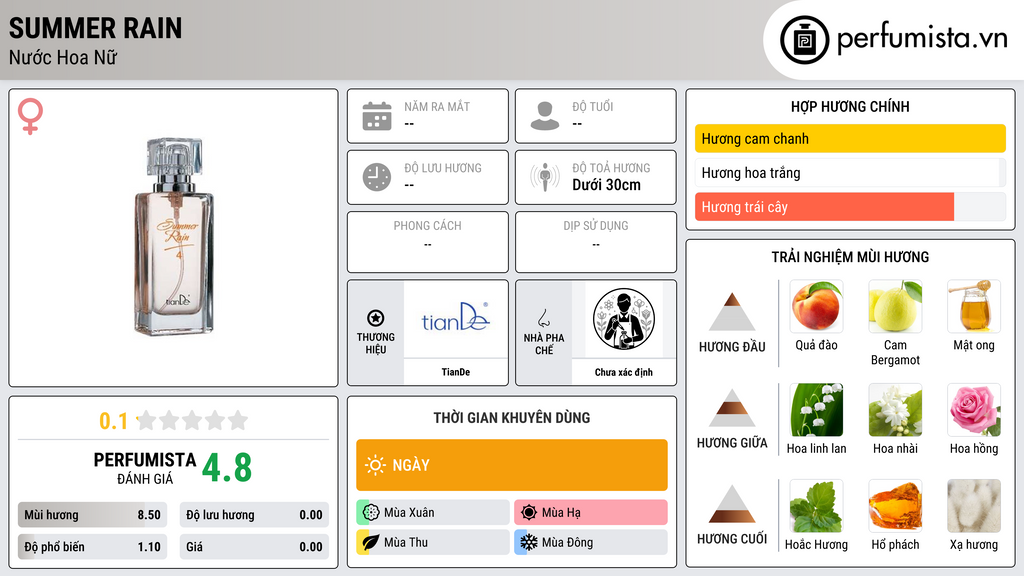The height and width of the screenshot is (576, 1024).
Task: Select the Mùa Đông season tile
Action: tap(590, 542)
